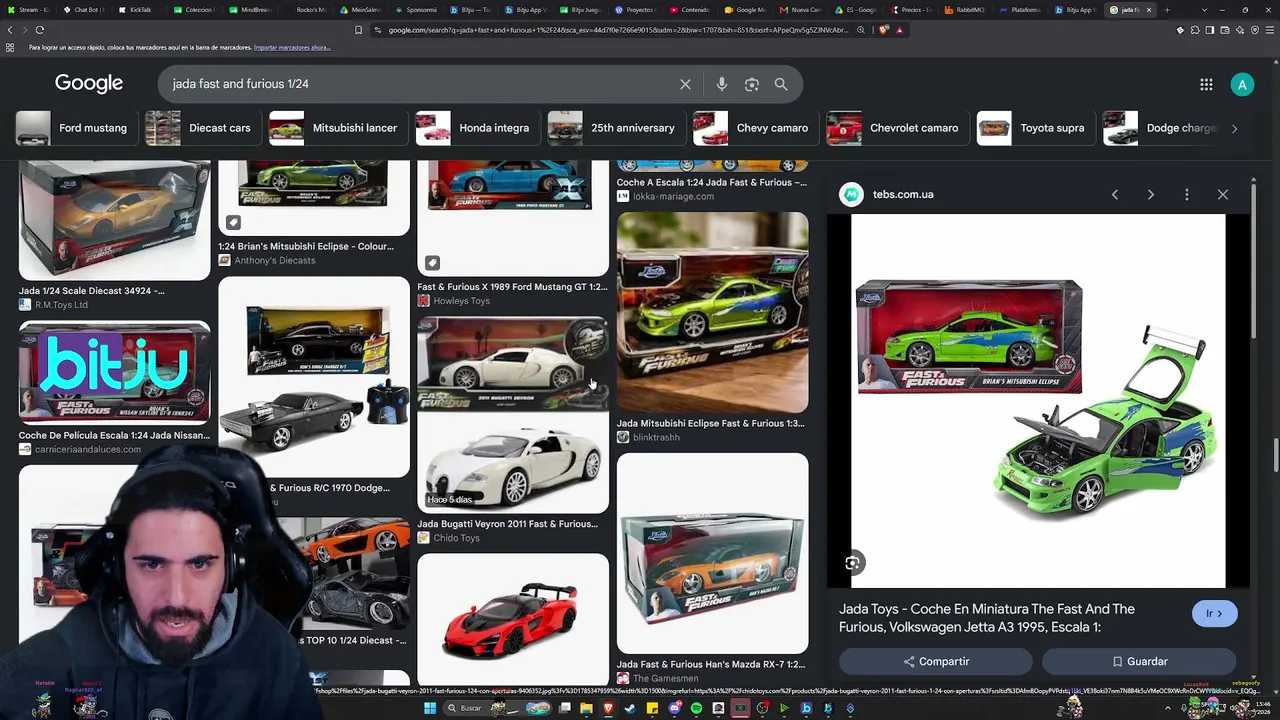Screen dimensions: 1280x720
Task: Go back with browser back arrow
Action: click(11, 30)
